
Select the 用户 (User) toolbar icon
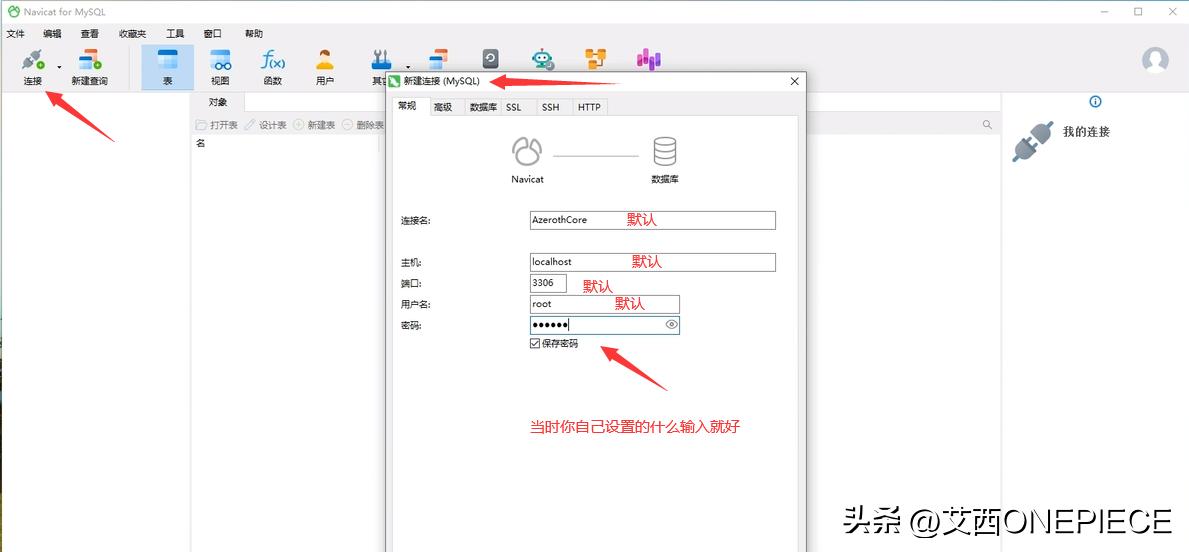[x=325, y=60]
